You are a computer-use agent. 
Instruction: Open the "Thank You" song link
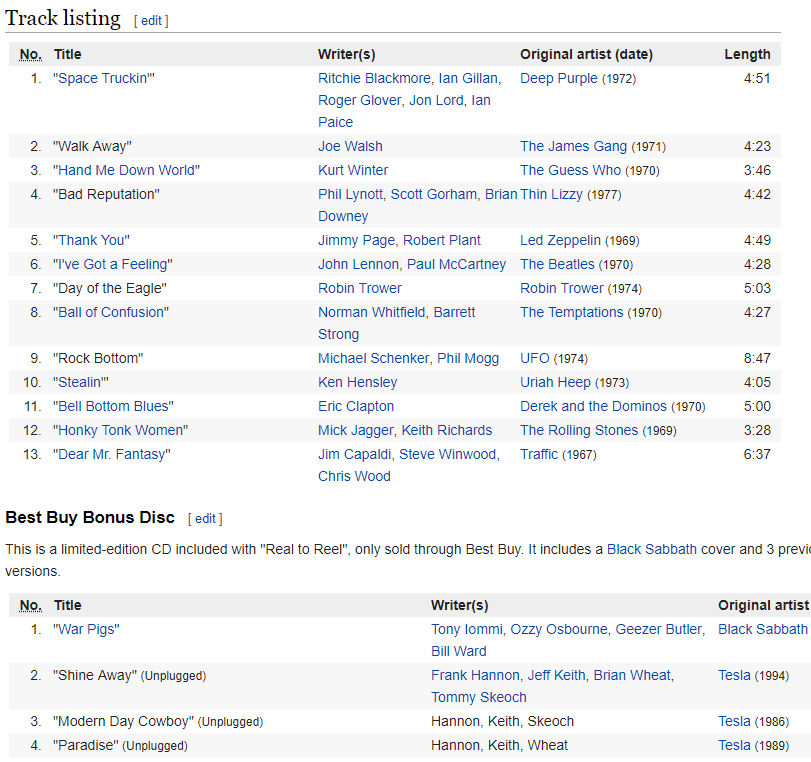[91, 240]
